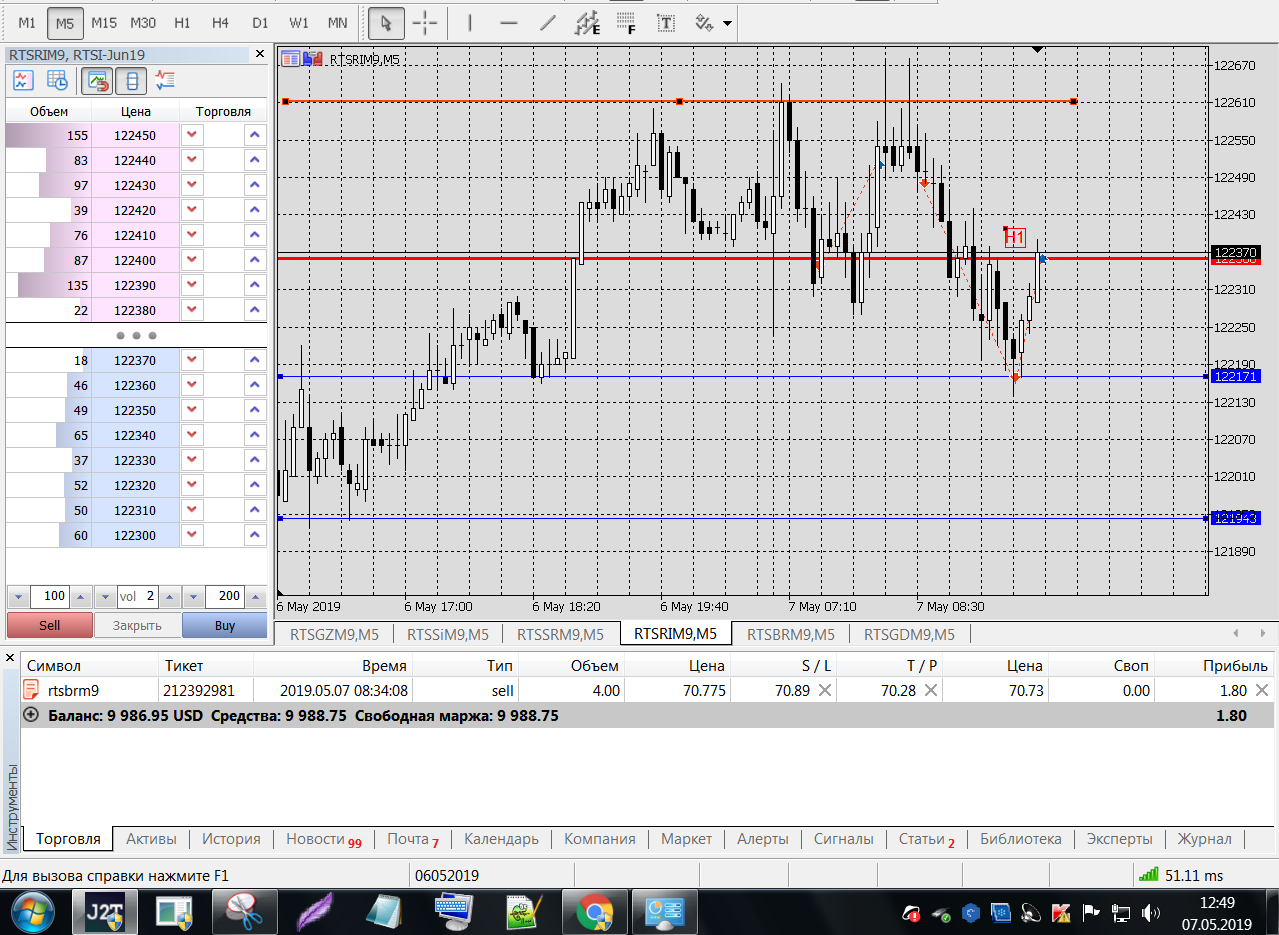Click the blue Buy button
Image resolution: width=1279 pixels, height=935 pixels.
224,625
